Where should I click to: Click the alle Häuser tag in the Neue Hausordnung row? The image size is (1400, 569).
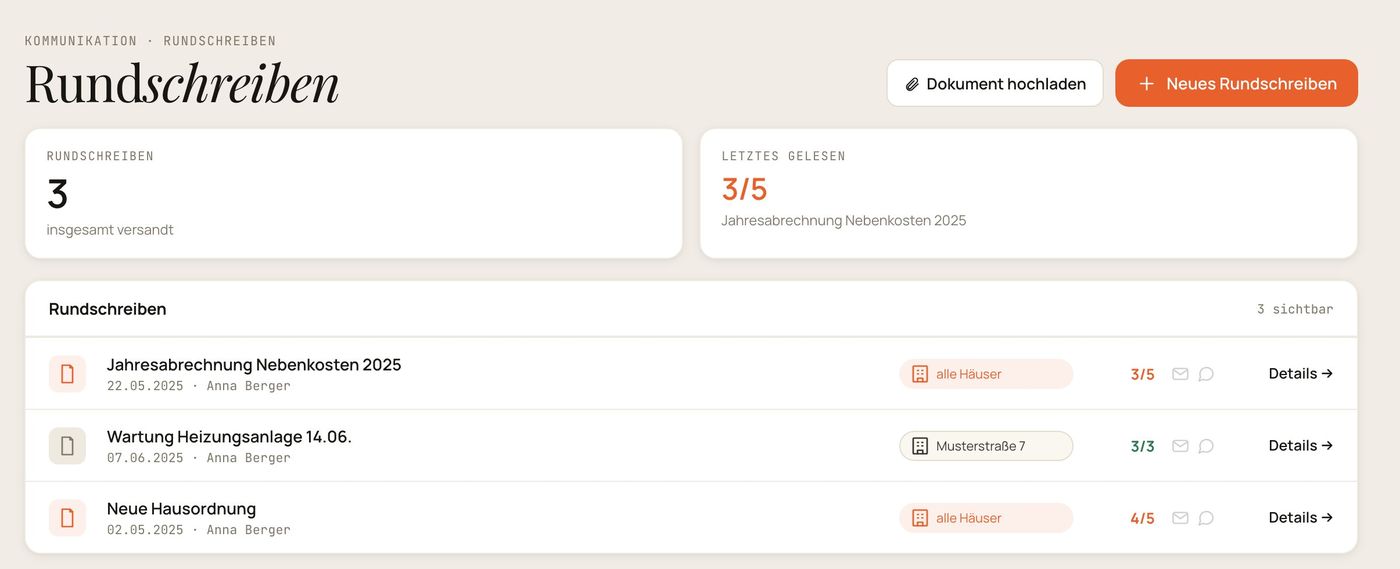tap(986, 518)
